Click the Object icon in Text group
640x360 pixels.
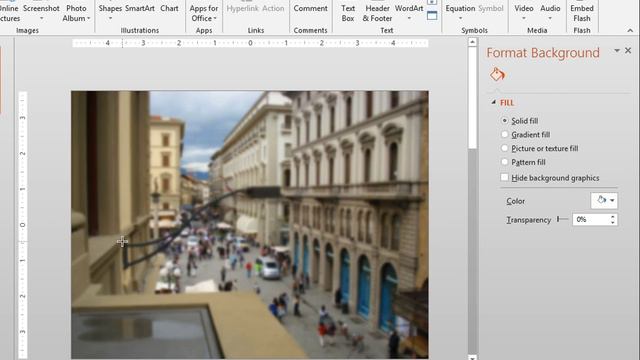tap(432, 16)
